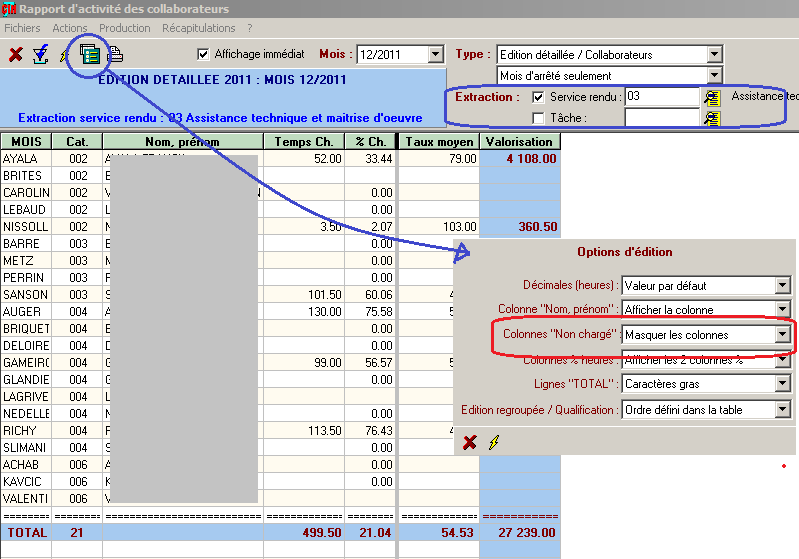This screenshot has width=799, height=559.
Task: Open the Mois 12/2011 dropdown
Action: (x=436, y=54)
